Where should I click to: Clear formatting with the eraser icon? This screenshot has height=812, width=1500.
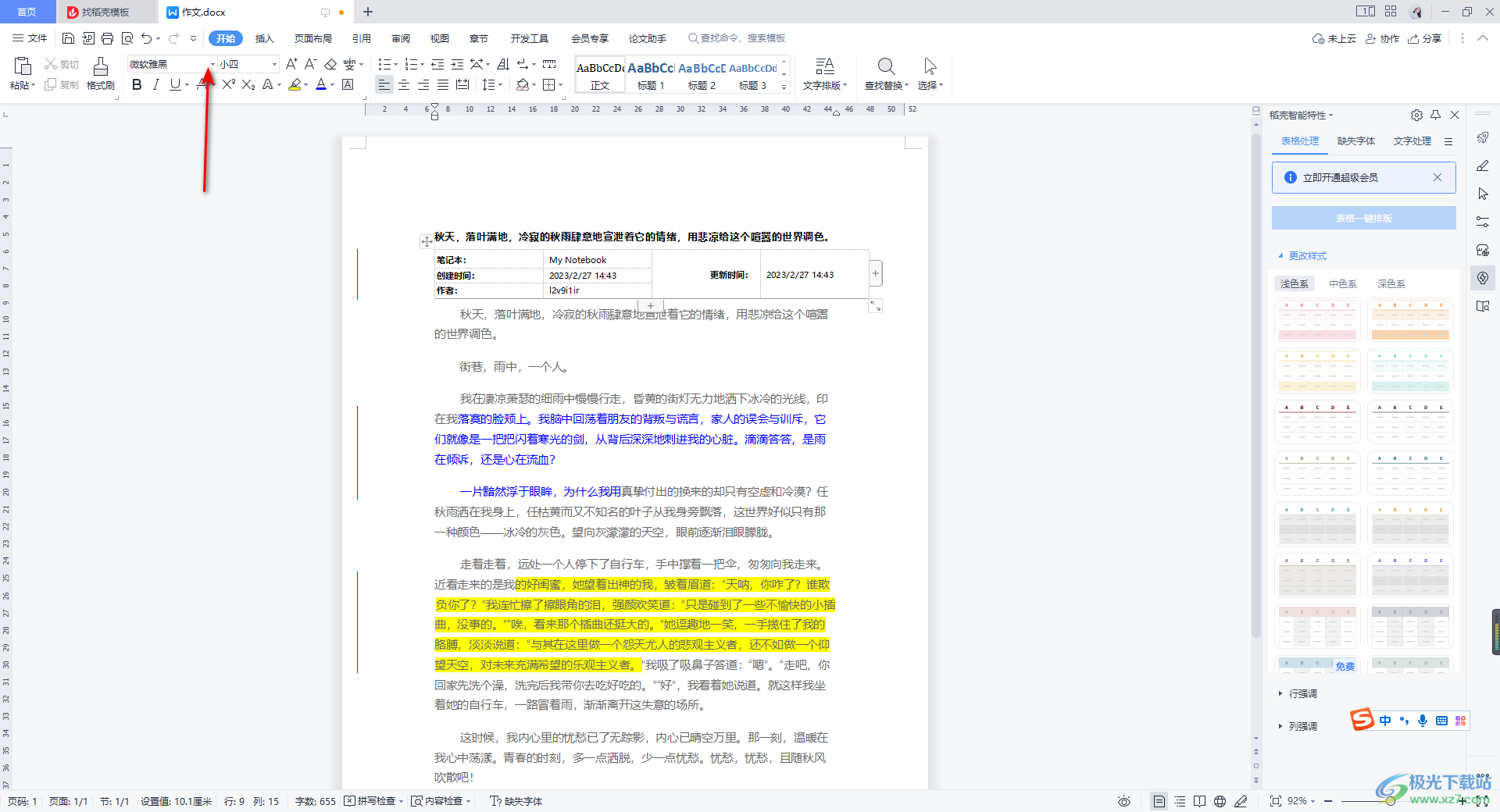(330, 64)
